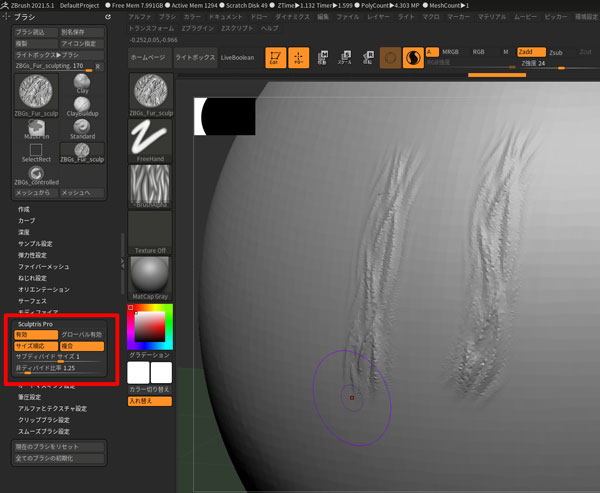
Task: Select the Standard brush icon
Action: [82, 129]
